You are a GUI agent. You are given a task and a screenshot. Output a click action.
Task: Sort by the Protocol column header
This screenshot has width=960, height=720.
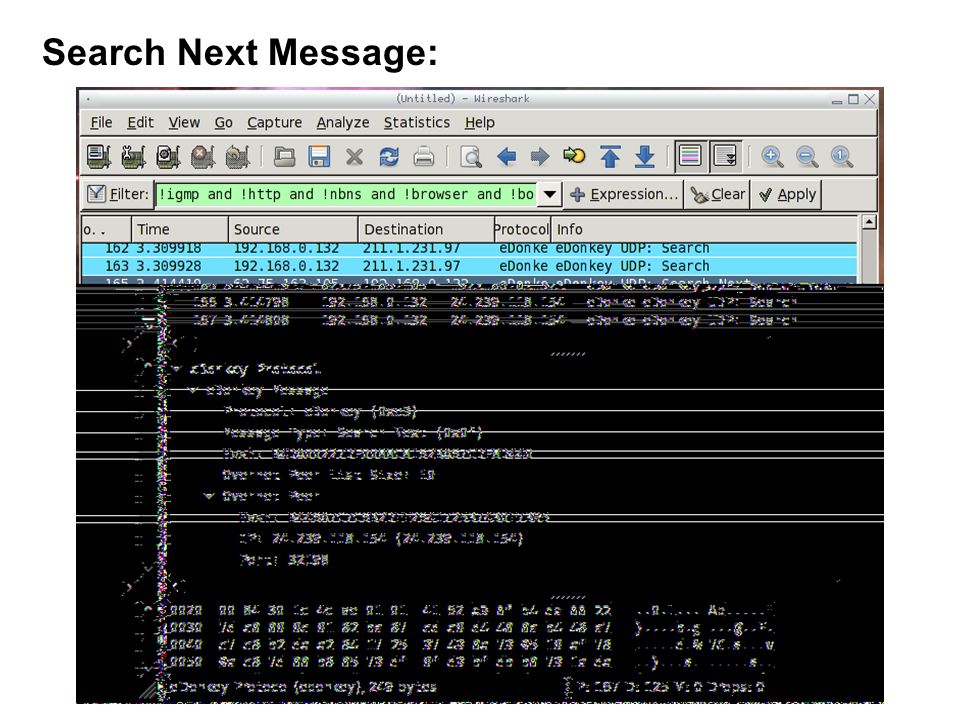tap(522, 229)
